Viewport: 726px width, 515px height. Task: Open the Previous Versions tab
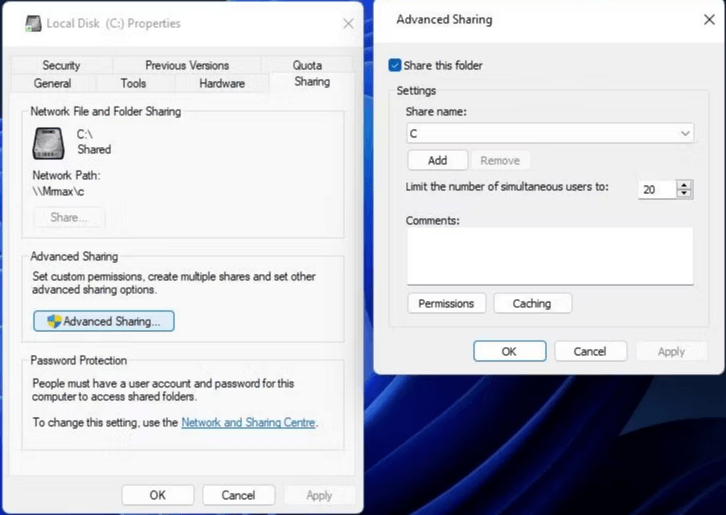[187, 65]
